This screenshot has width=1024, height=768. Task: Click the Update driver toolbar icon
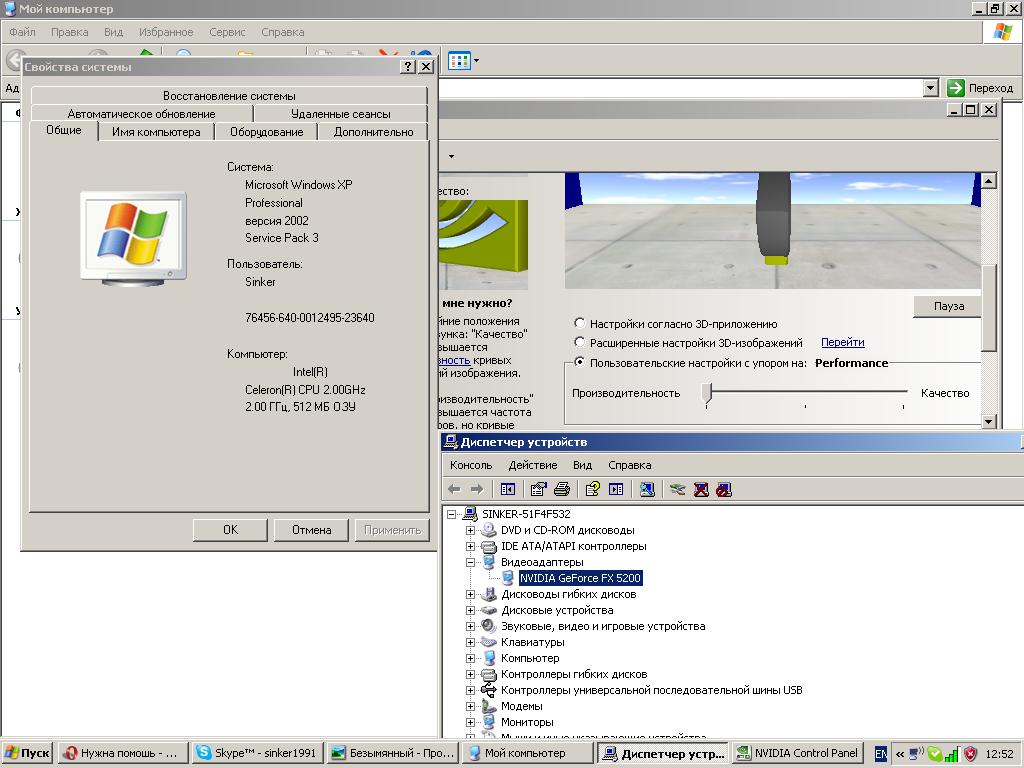coord(677,489)
